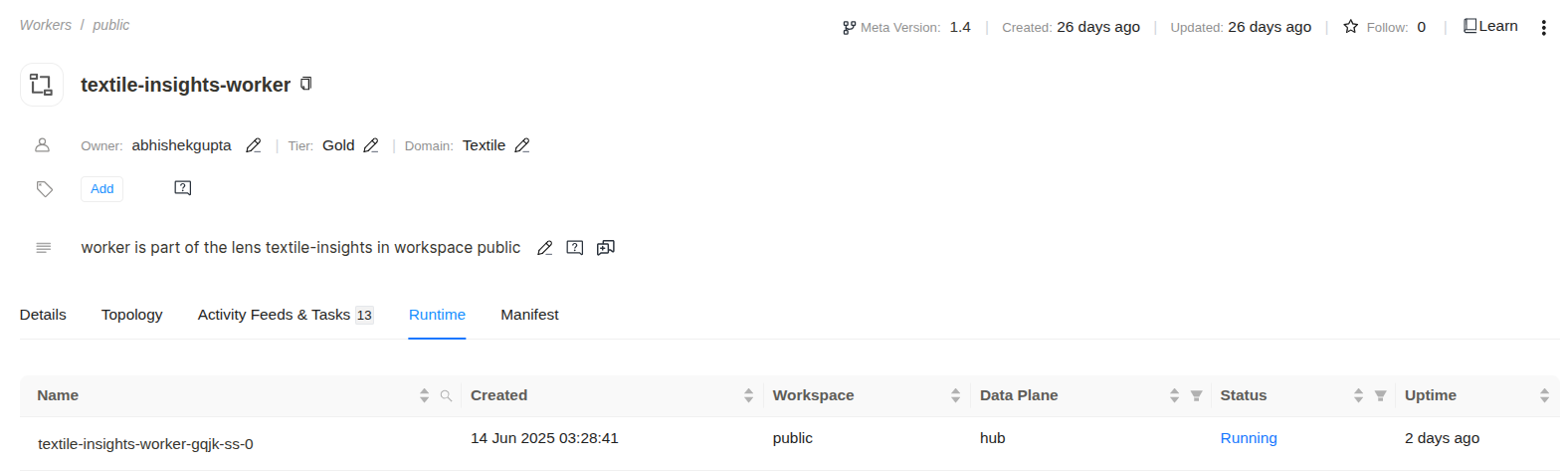Click the Learn button
This screenshot has width=1568, height=471.
(1490, 27)
